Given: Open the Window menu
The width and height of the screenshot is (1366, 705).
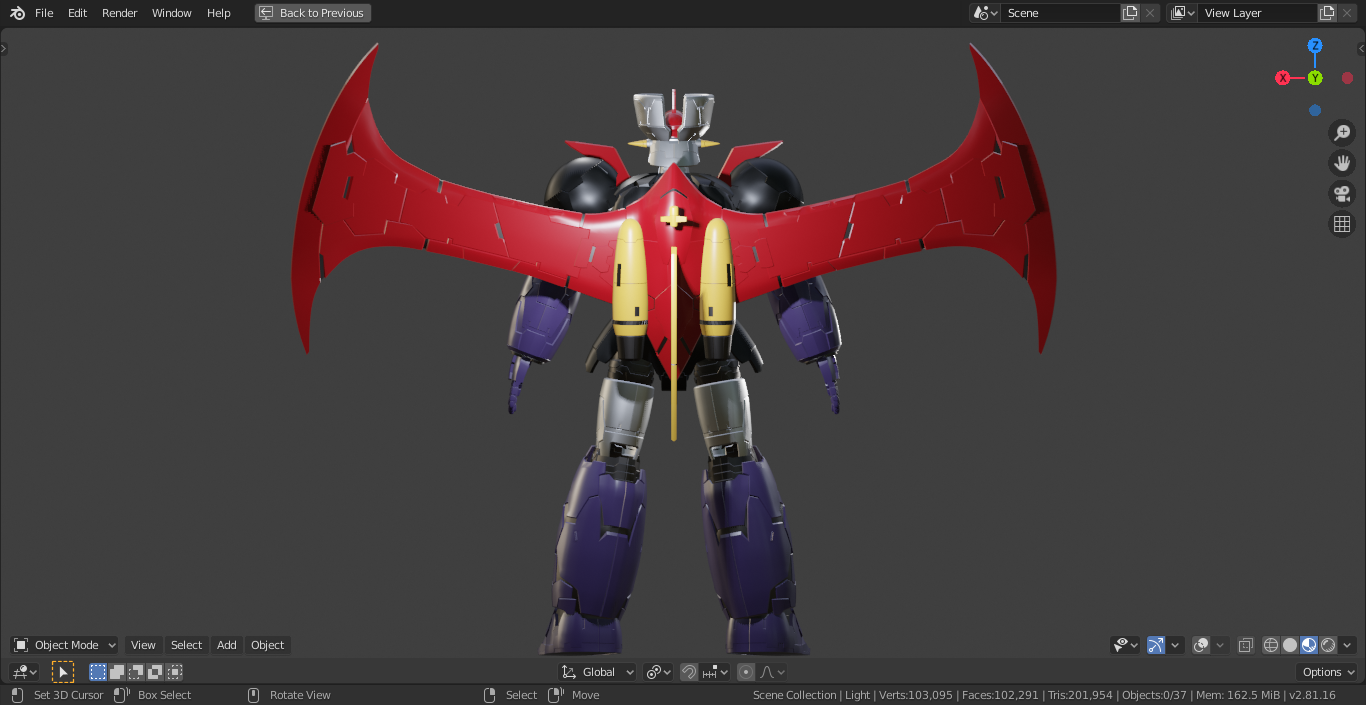Looking at the screenshot, I should coord(172,13).
